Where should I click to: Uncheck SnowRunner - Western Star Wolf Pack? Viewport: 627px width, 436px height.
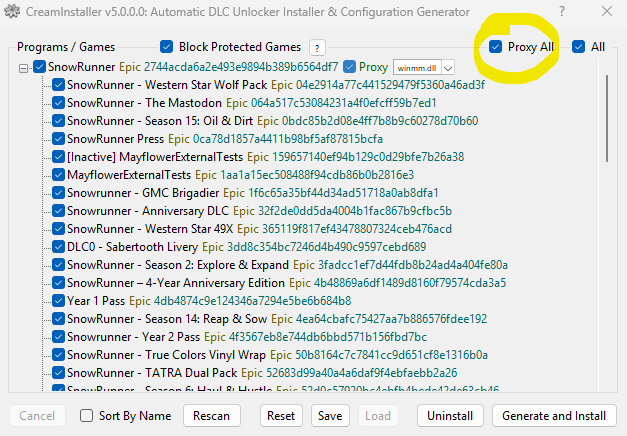click(58, 85)
